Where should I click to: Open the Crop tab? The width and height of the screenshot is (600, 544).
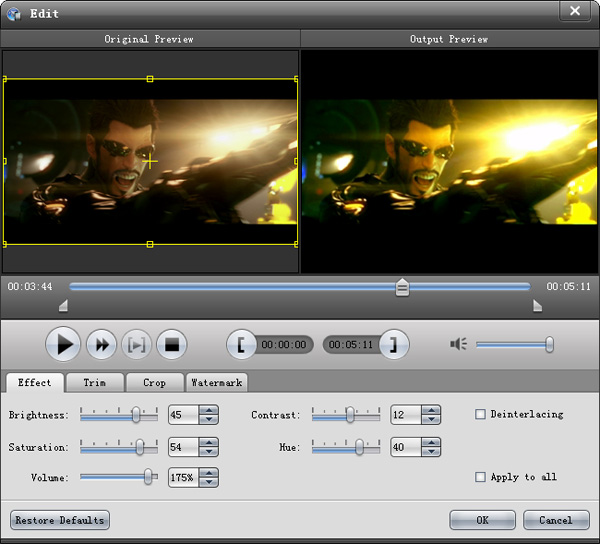tap(155, 383)
